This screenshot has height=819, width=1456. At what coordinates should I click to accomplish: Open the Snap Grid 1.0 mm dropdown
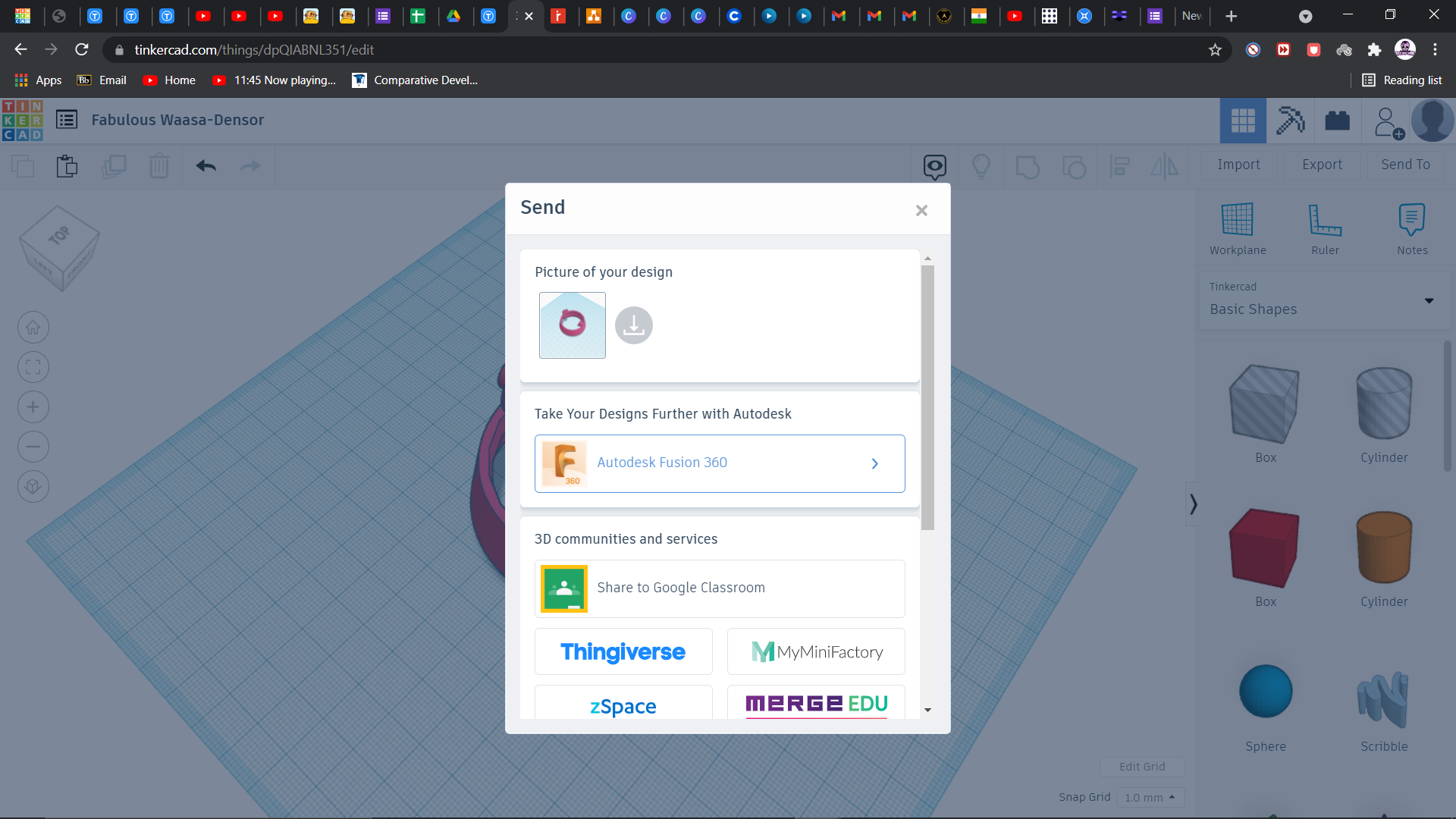click(1150, 797)
